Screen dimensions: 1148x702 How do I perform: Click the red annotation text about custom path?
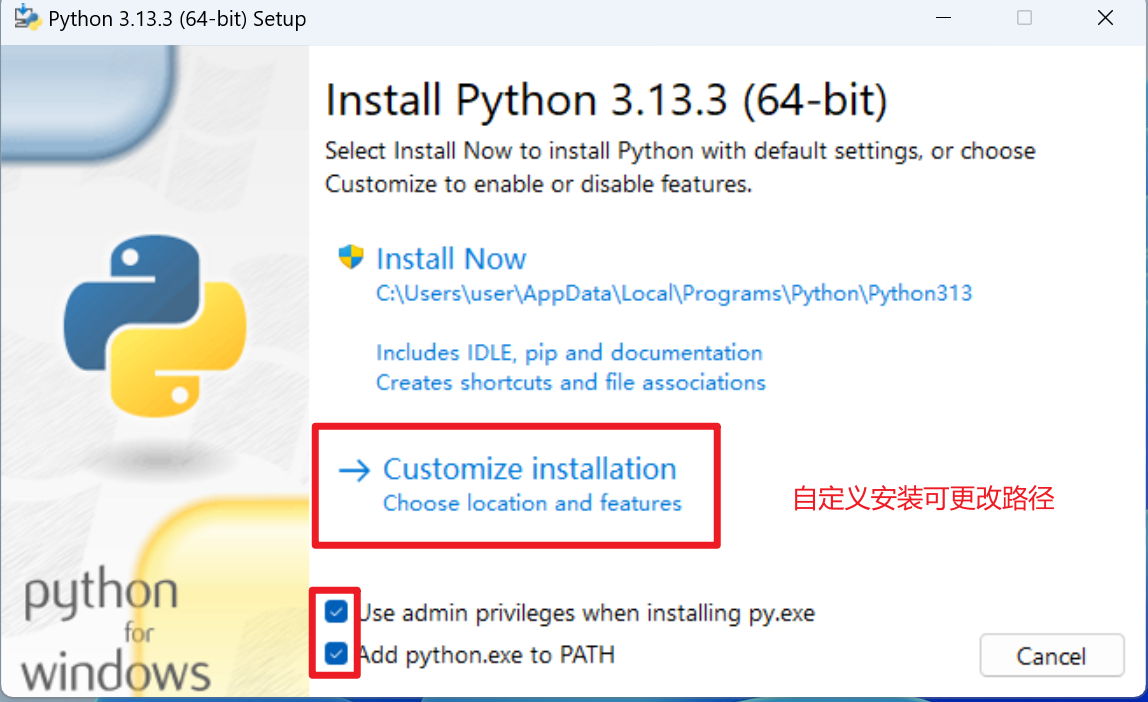(x=922, y=498)
